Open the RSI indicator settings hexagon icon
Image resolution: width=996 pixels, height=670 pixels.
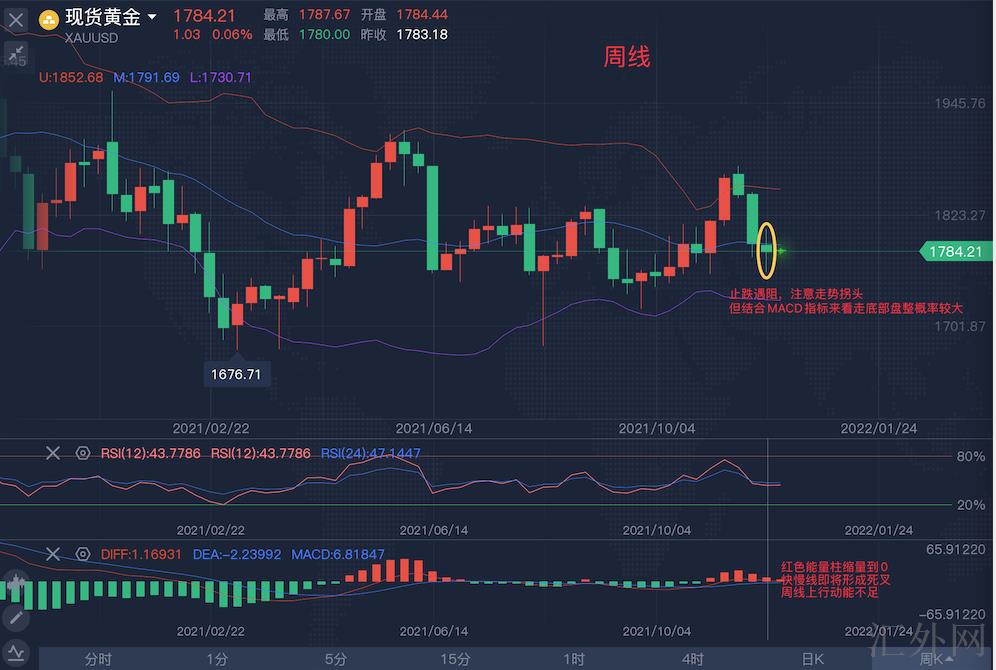83,453
